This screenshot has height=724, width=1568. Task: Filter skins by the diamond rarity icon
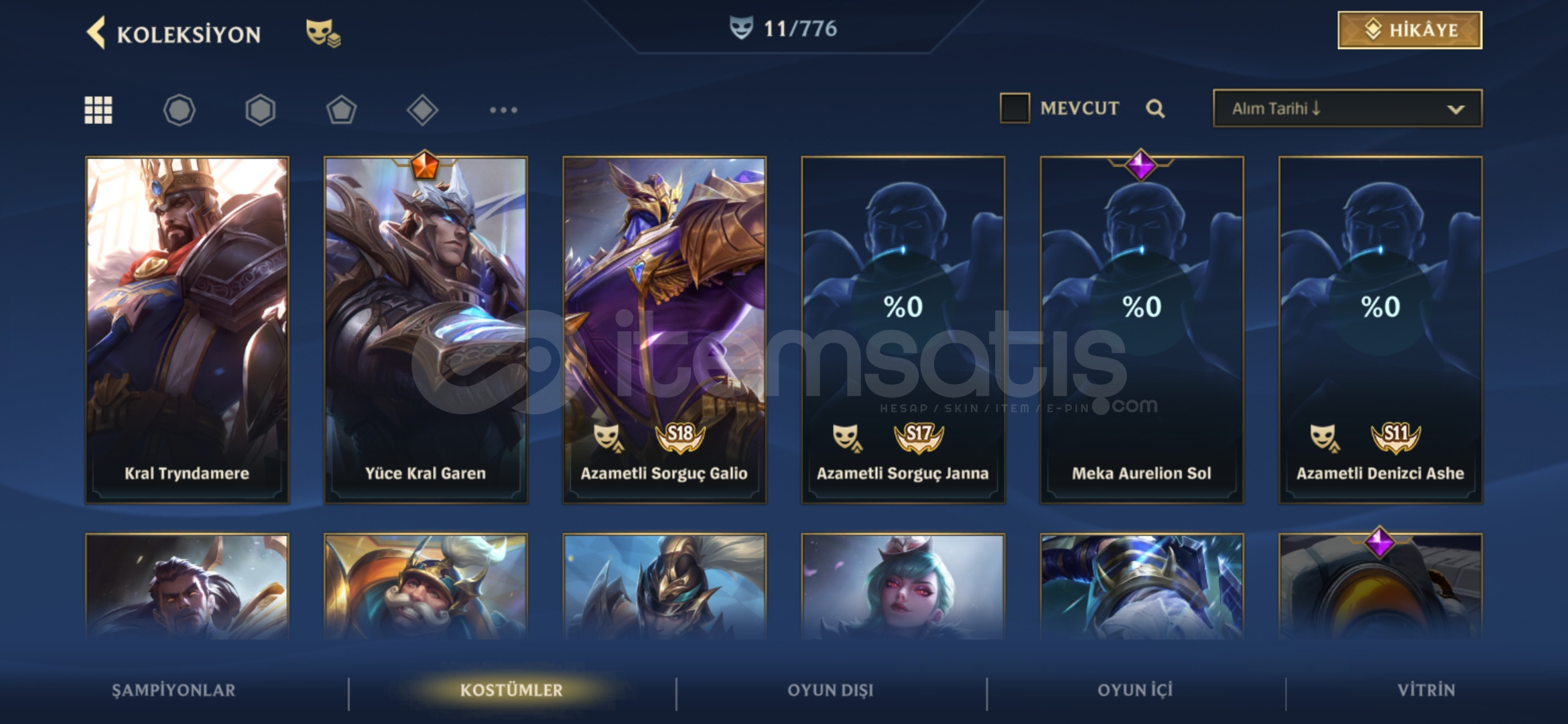click(422, 110)
